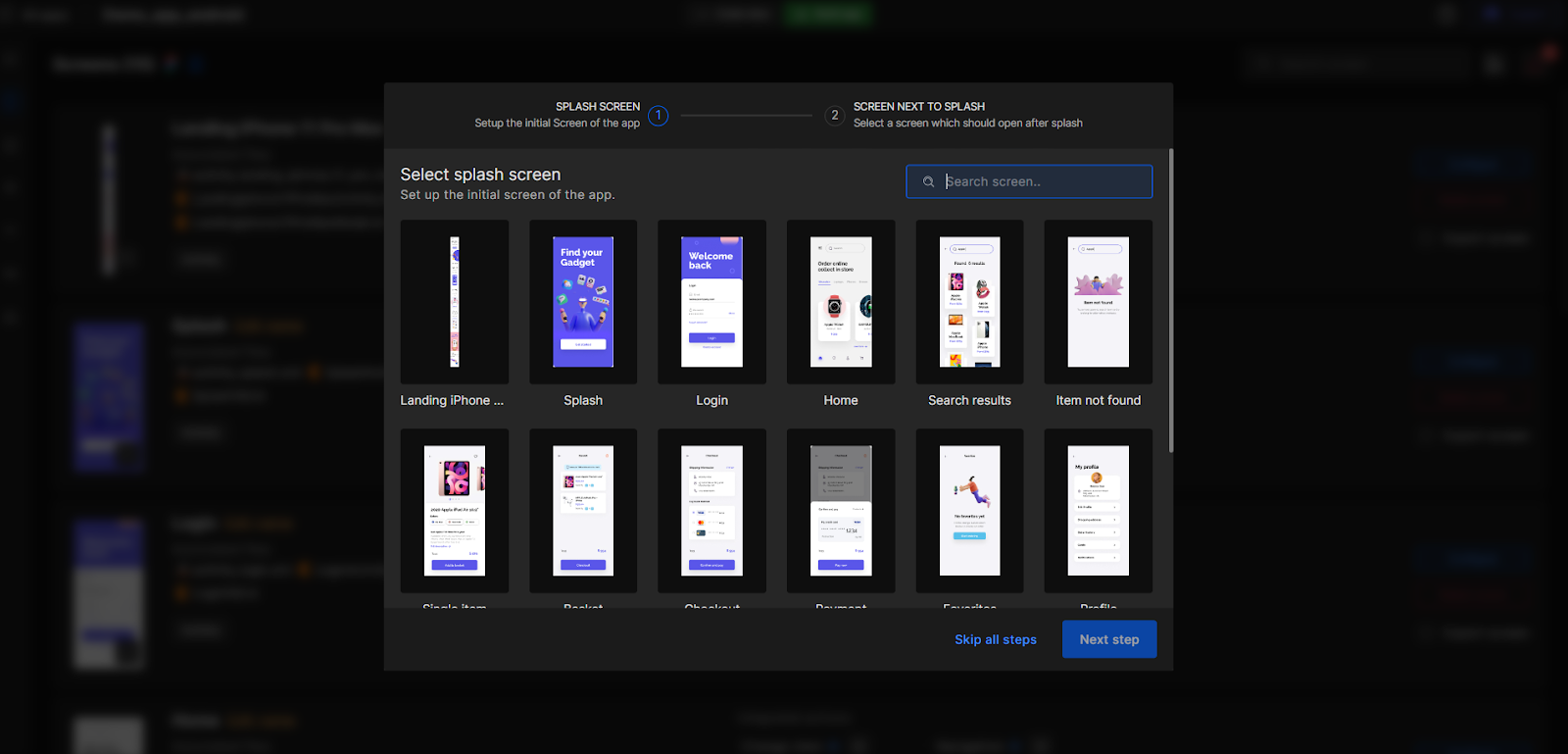Click the Login label text
This screenshot has height=754, width=1568.
click(x=712, y=400)
